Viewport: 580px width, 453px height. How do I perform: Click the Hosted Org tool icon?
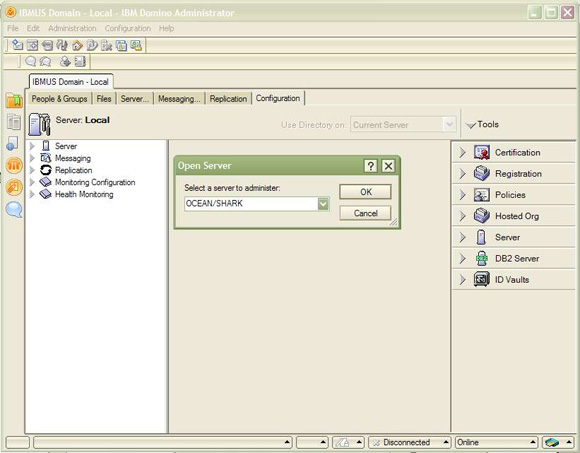point(482,216)
